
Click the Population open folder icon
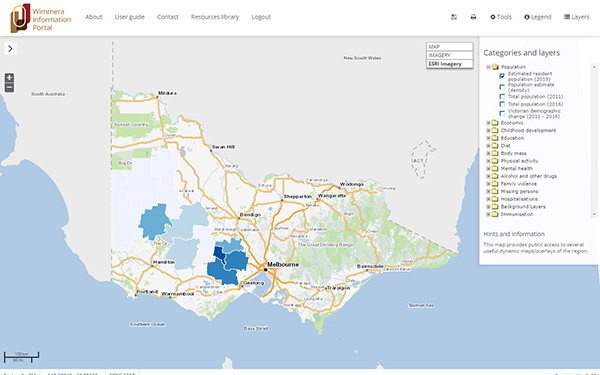click(495, 67)
